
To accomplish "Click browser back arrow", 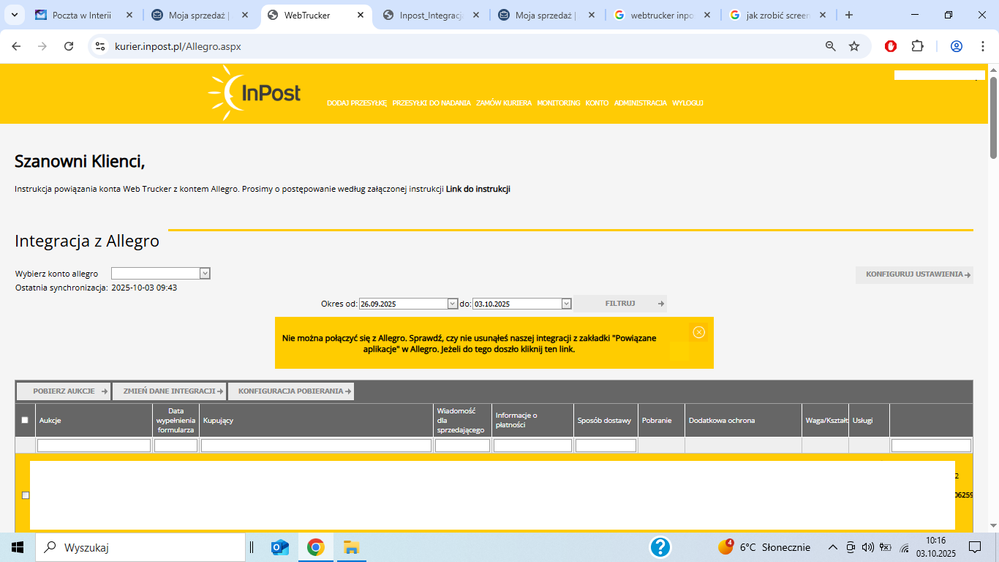I will (x=16, y=46).
